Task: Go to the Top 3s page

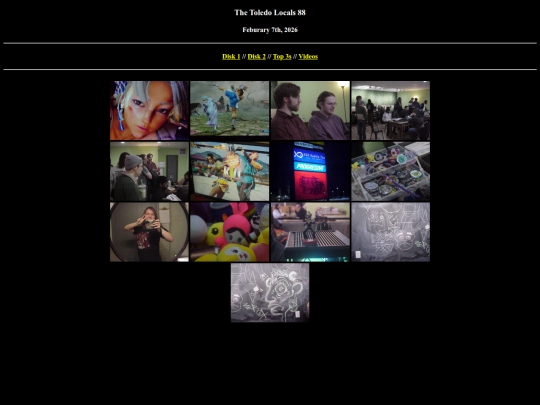Action: 282,56
